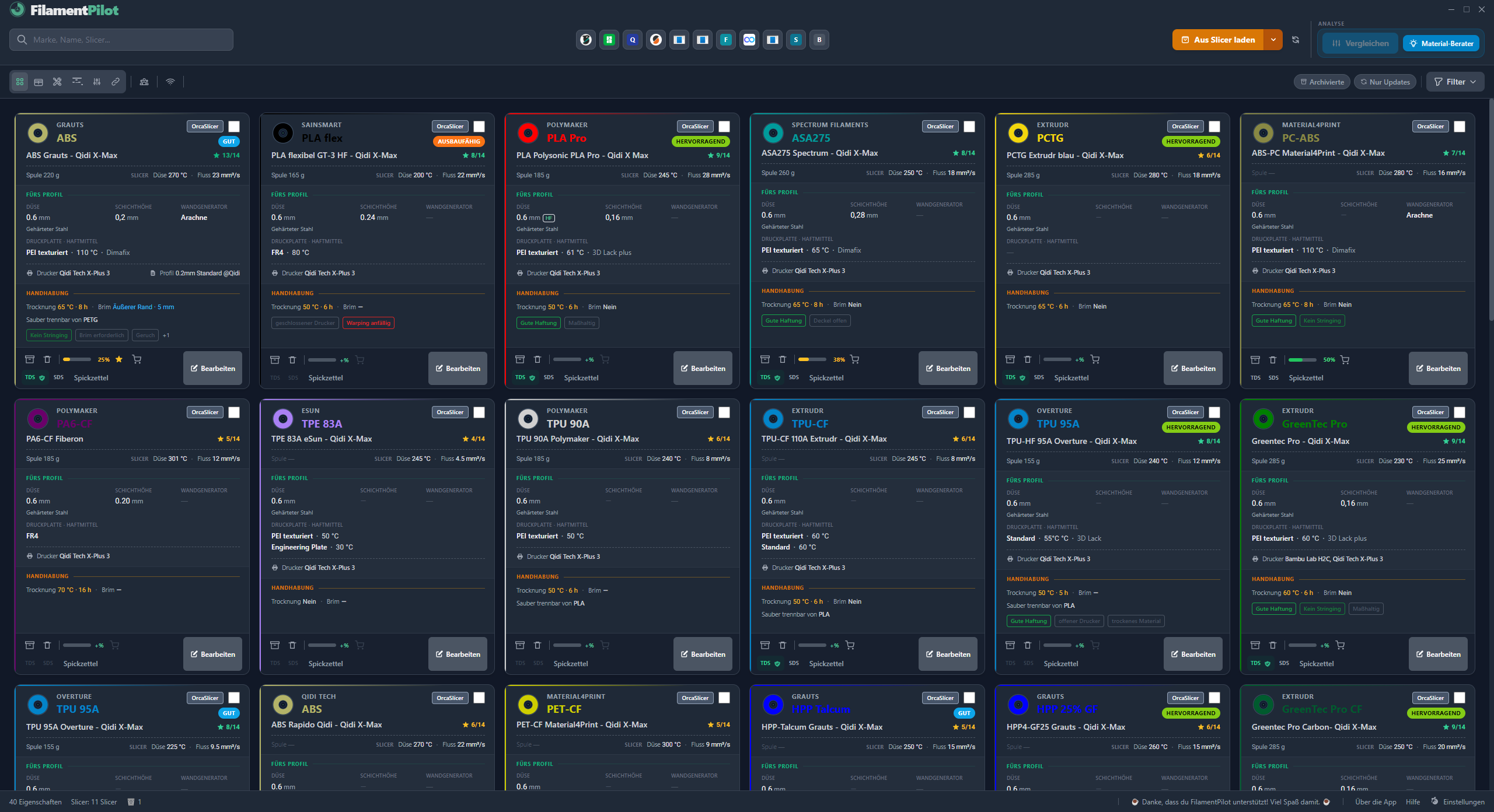Open Über die App in the status bar
Screen dimensions: 1494x812
[x=1376, y=802]
